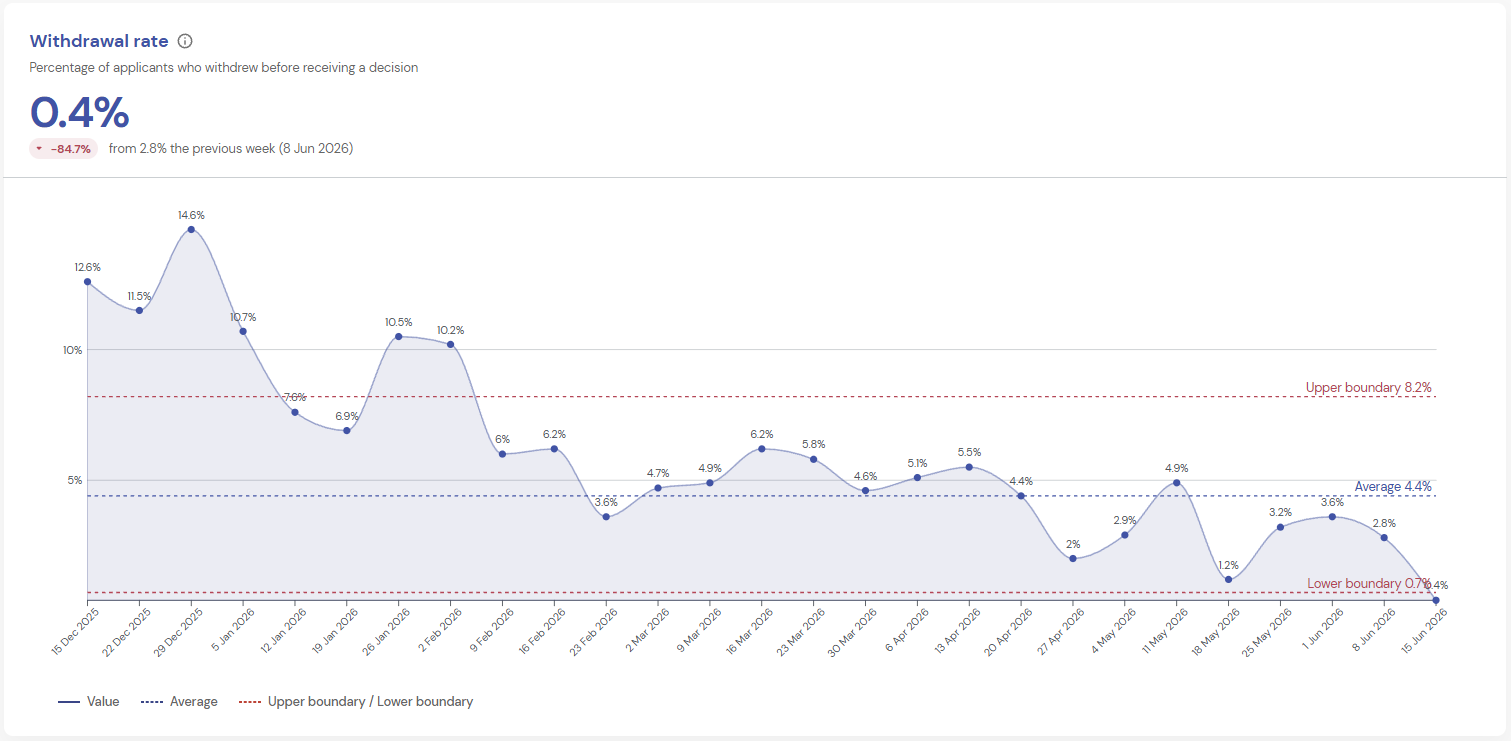Select the 15 Jun 2026 data point dot

(x=1436, y=600)
